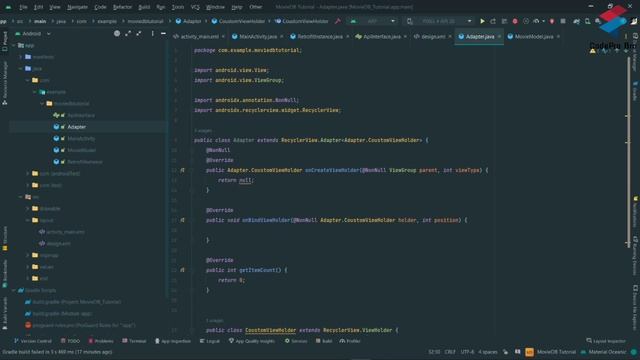Open the app run configuration dropdown

[x=372, y=21]
